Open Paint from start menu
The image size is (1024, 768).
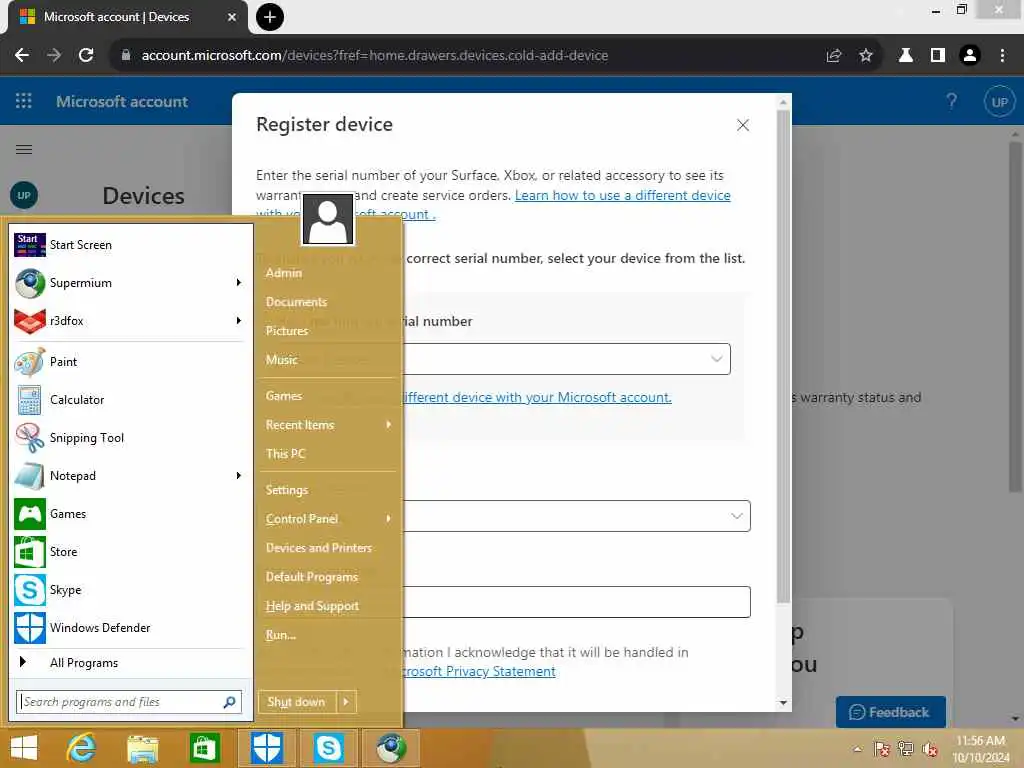[129, 362]
